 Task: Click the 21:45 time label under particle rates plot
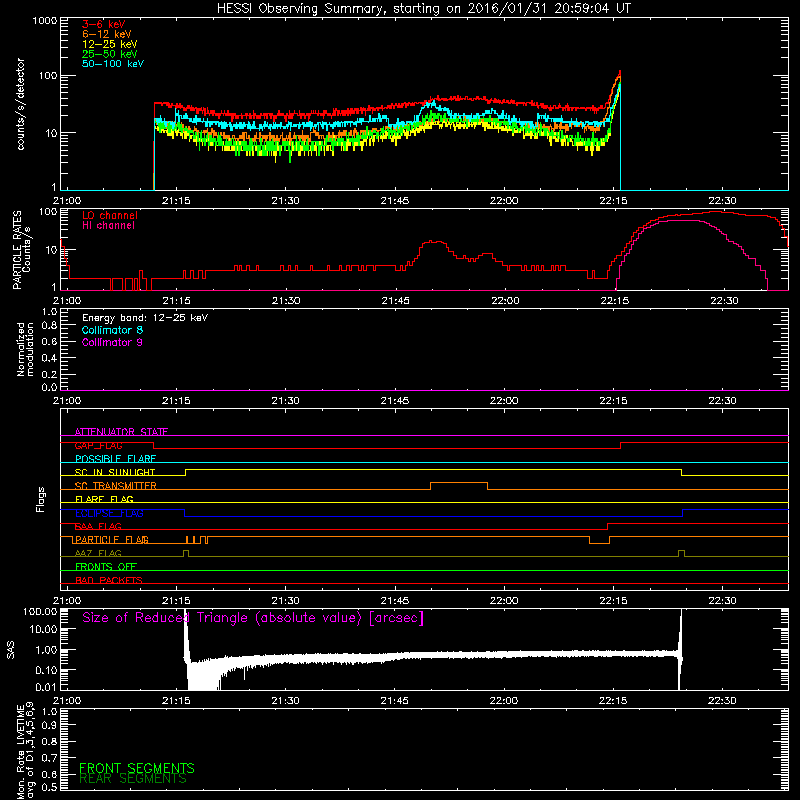coord(395,301)
